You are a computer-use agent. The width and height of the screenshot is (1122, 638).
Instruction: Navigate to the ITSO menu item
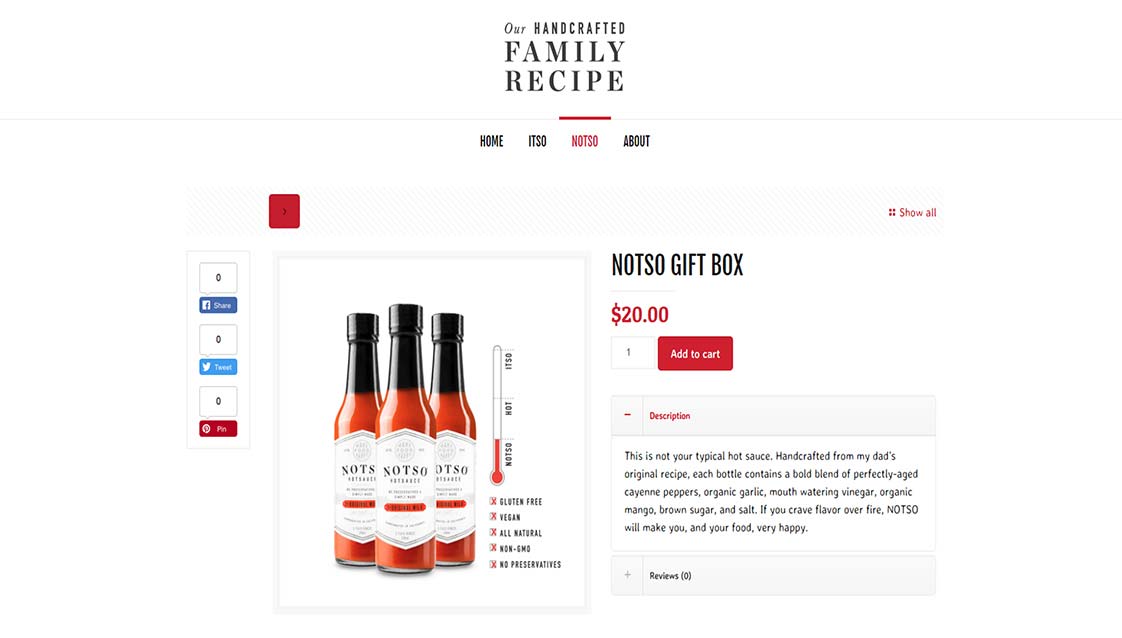tap(537, 142)
